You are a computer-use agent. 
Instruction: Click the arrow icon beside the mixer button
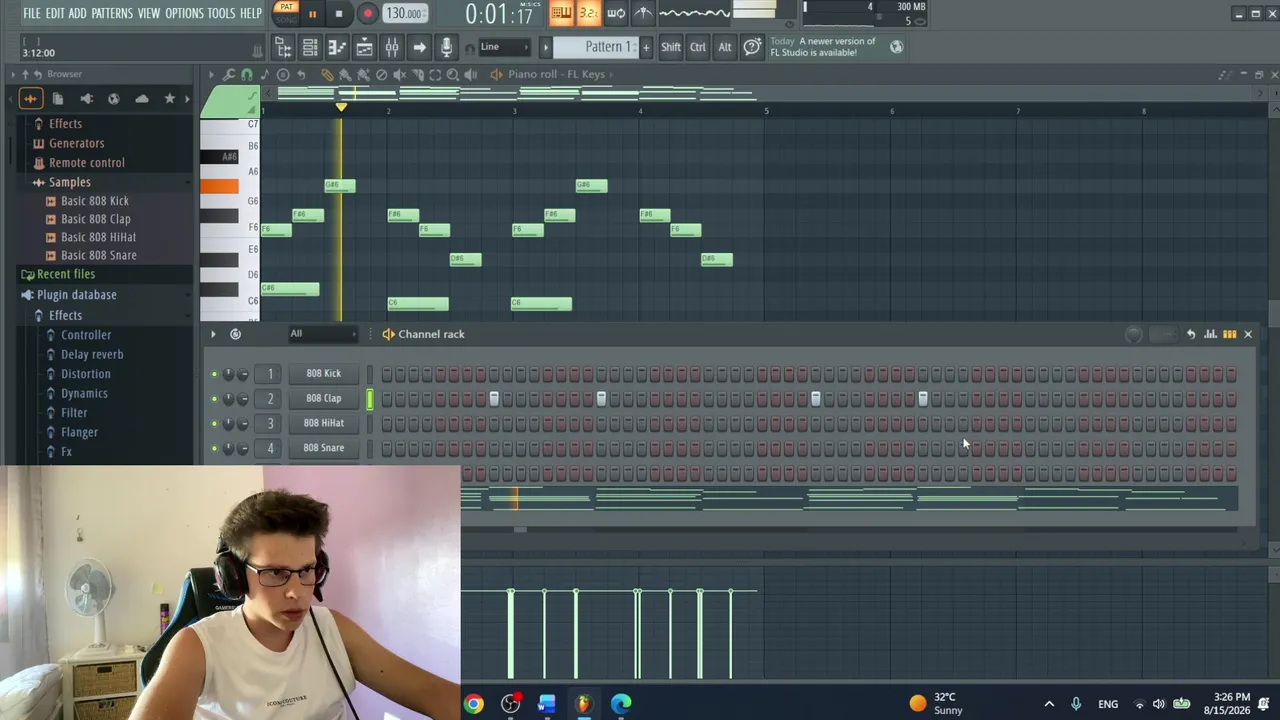coord(419,47)
